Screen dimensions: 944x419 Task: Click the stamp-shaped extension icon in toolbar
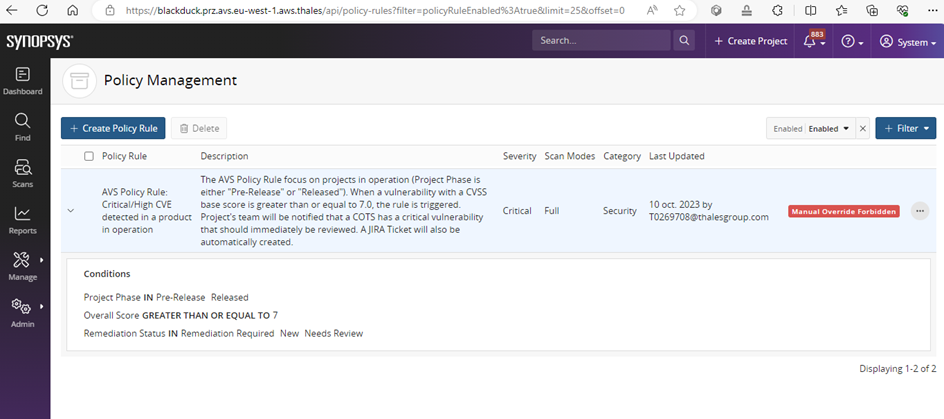(747, 10)
